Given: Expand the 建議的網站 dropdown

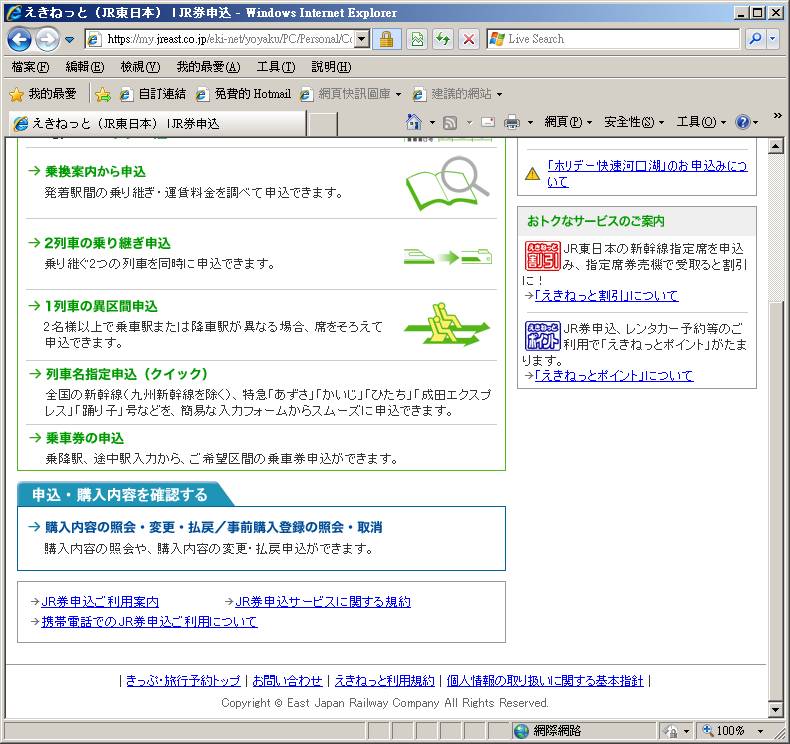Looking at the screenshot, I should click(499, 94).
